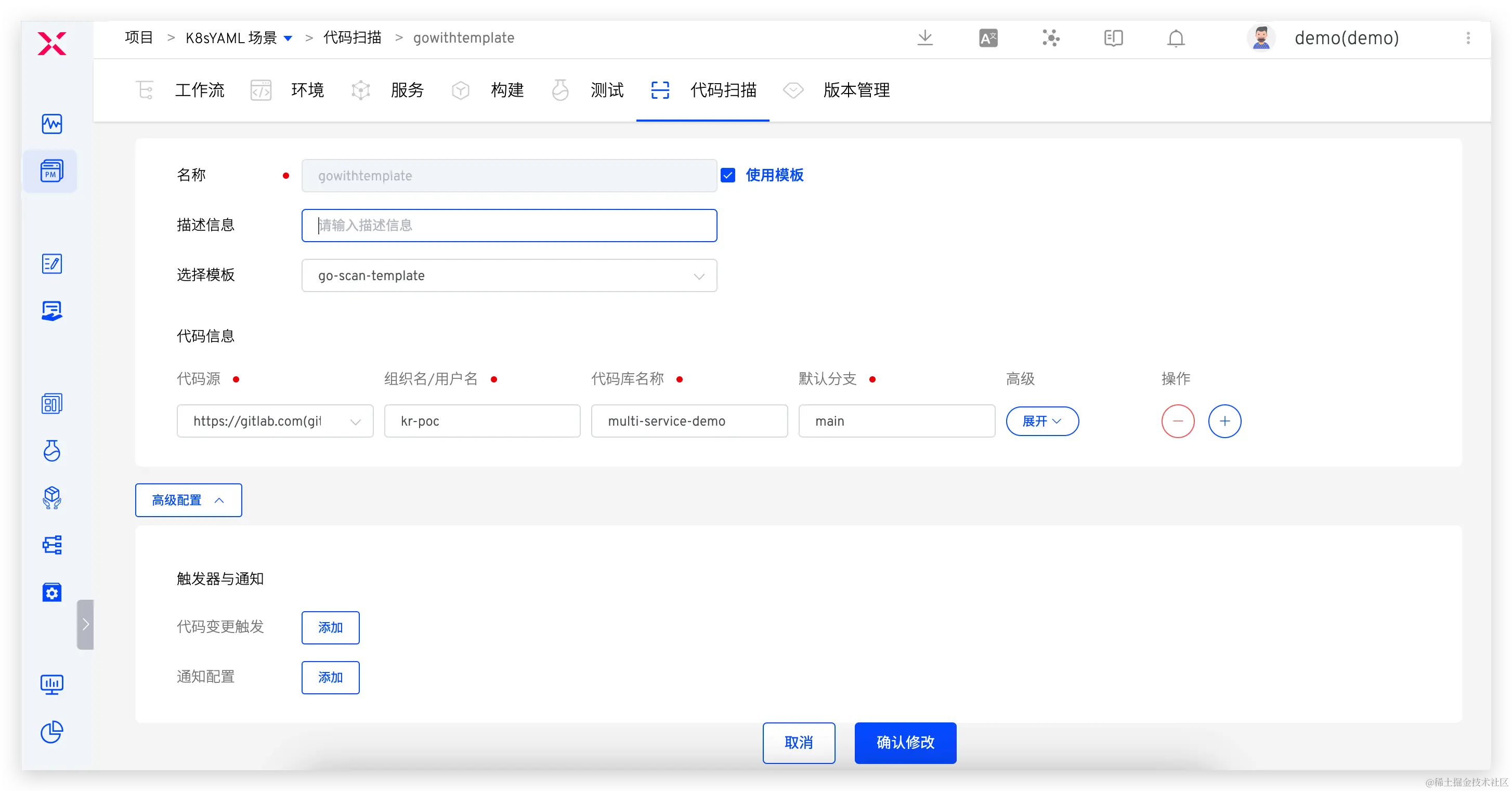Collapse the 高级配置 section
1512x791 pixels.
tap(188, 500)
